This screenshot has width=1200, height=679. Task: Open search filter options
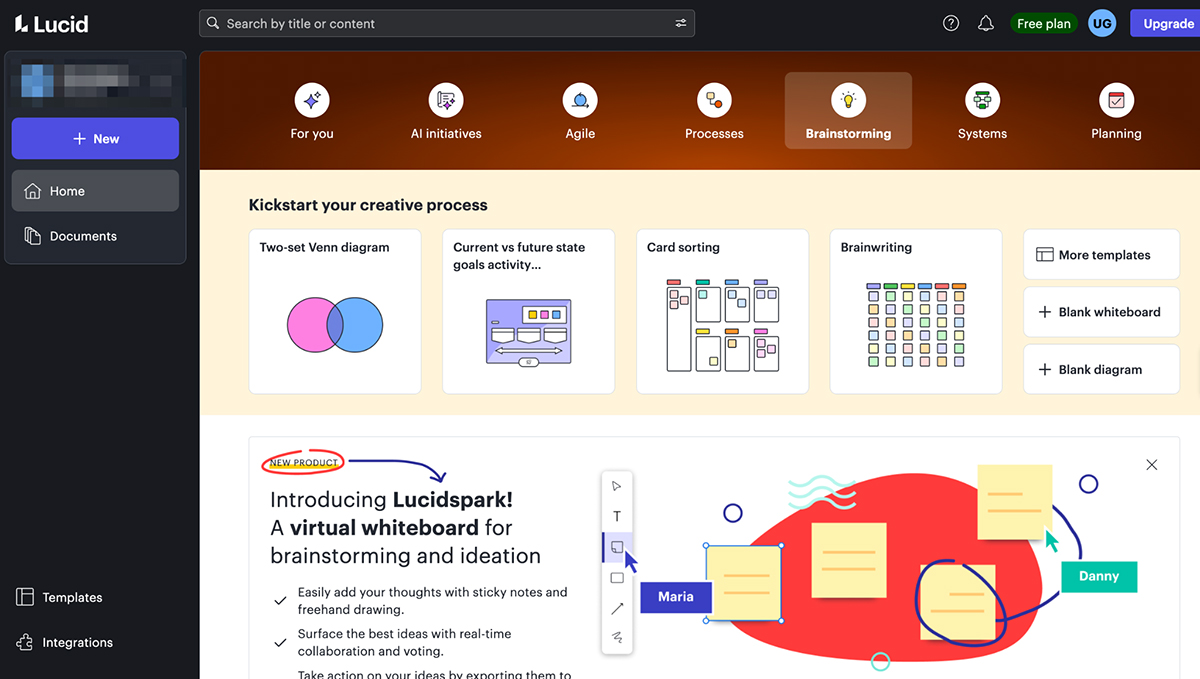679,22
